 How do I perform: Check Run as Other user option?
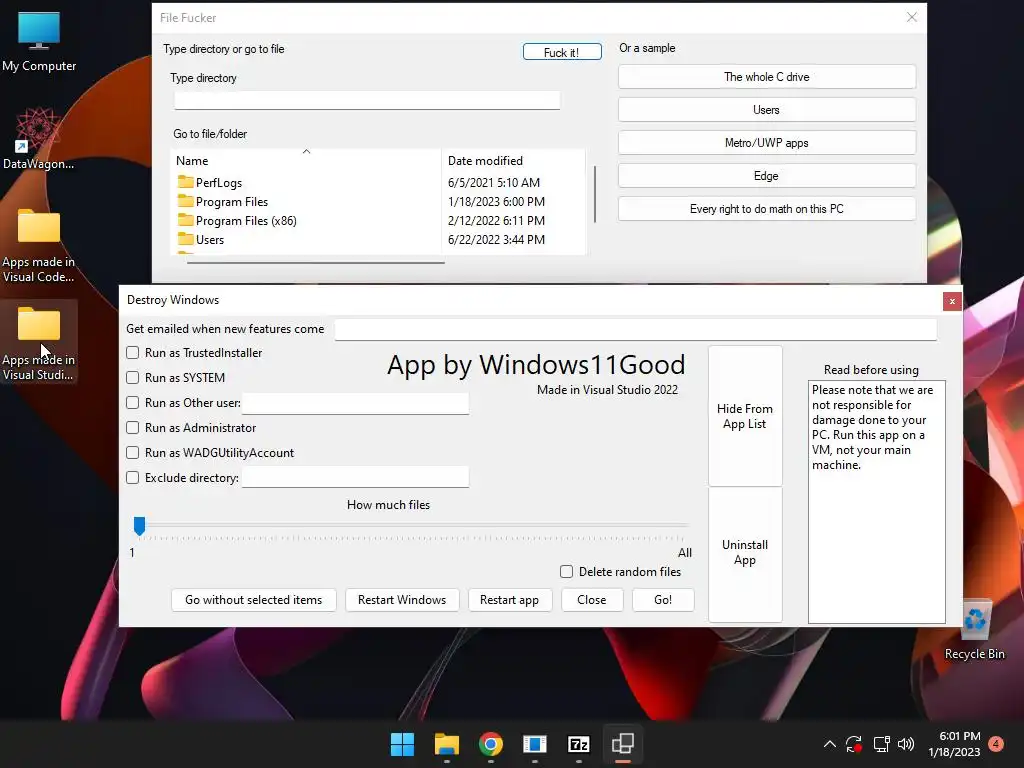click(133, 402)
